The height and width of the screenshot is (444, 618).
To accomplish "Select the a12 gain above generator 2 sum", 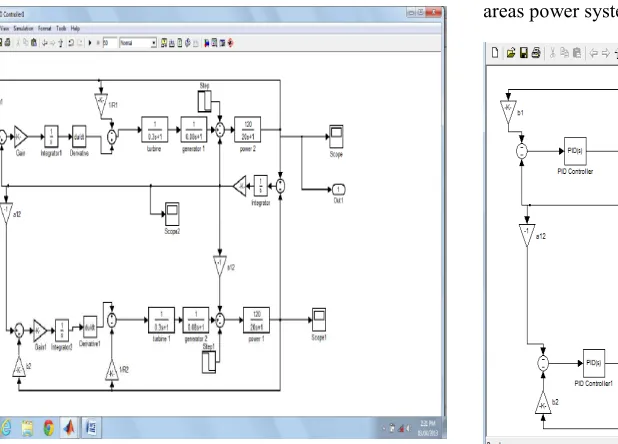I will tap(220, 266).
